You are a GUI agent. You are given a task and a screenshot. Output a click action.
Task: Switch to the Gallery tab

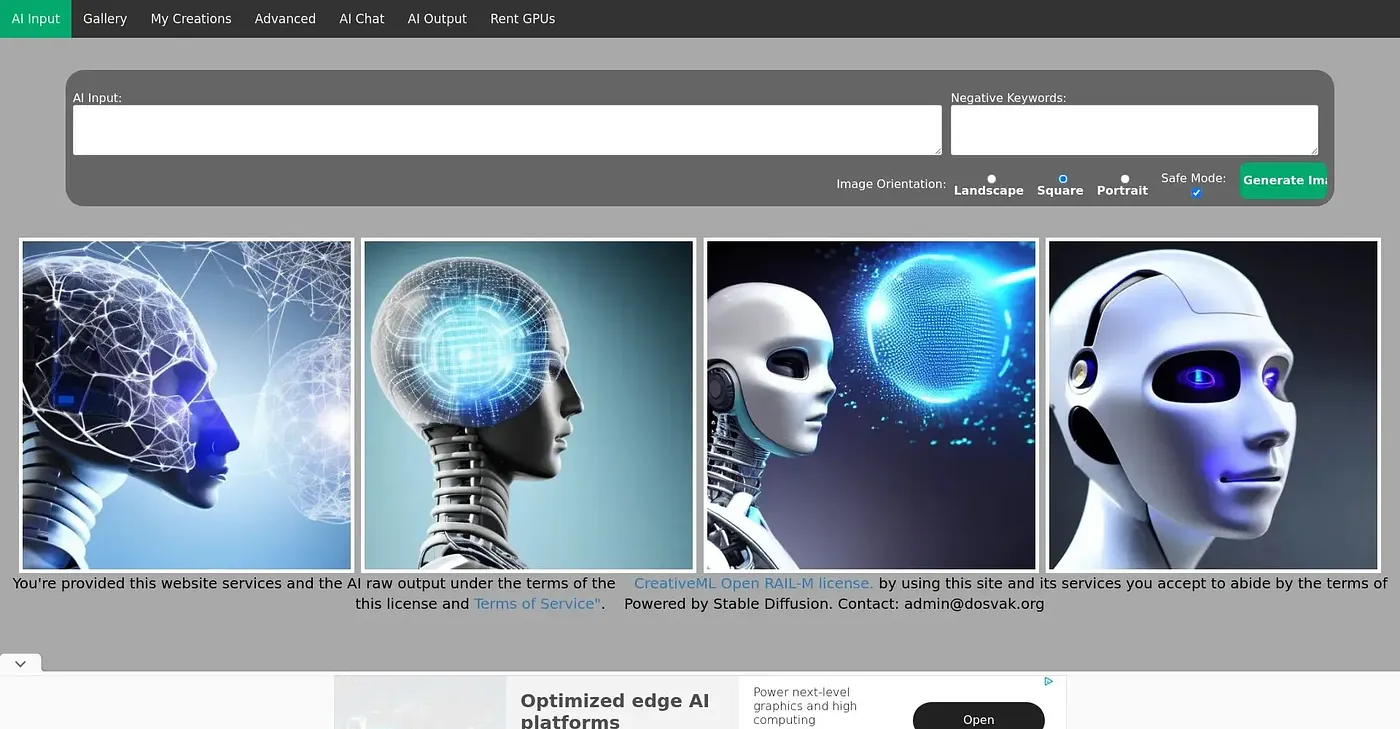[x=105, y=19]
